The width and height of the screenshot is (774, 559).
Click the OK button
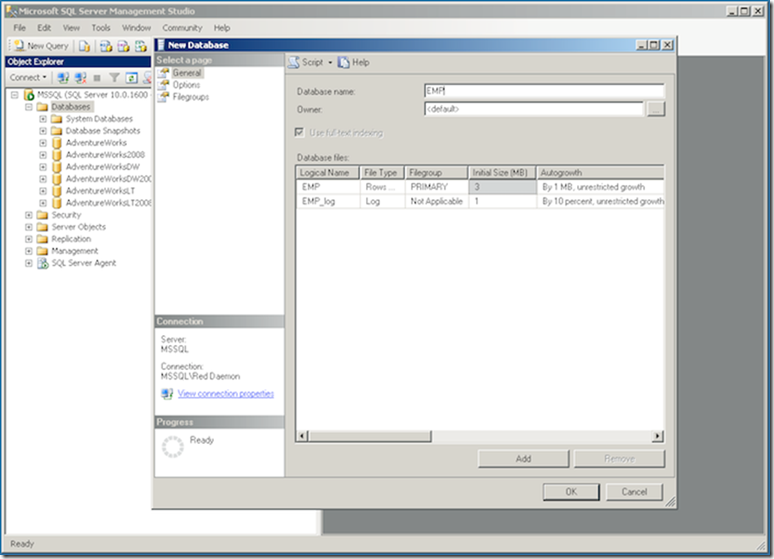tap(571, 492)
